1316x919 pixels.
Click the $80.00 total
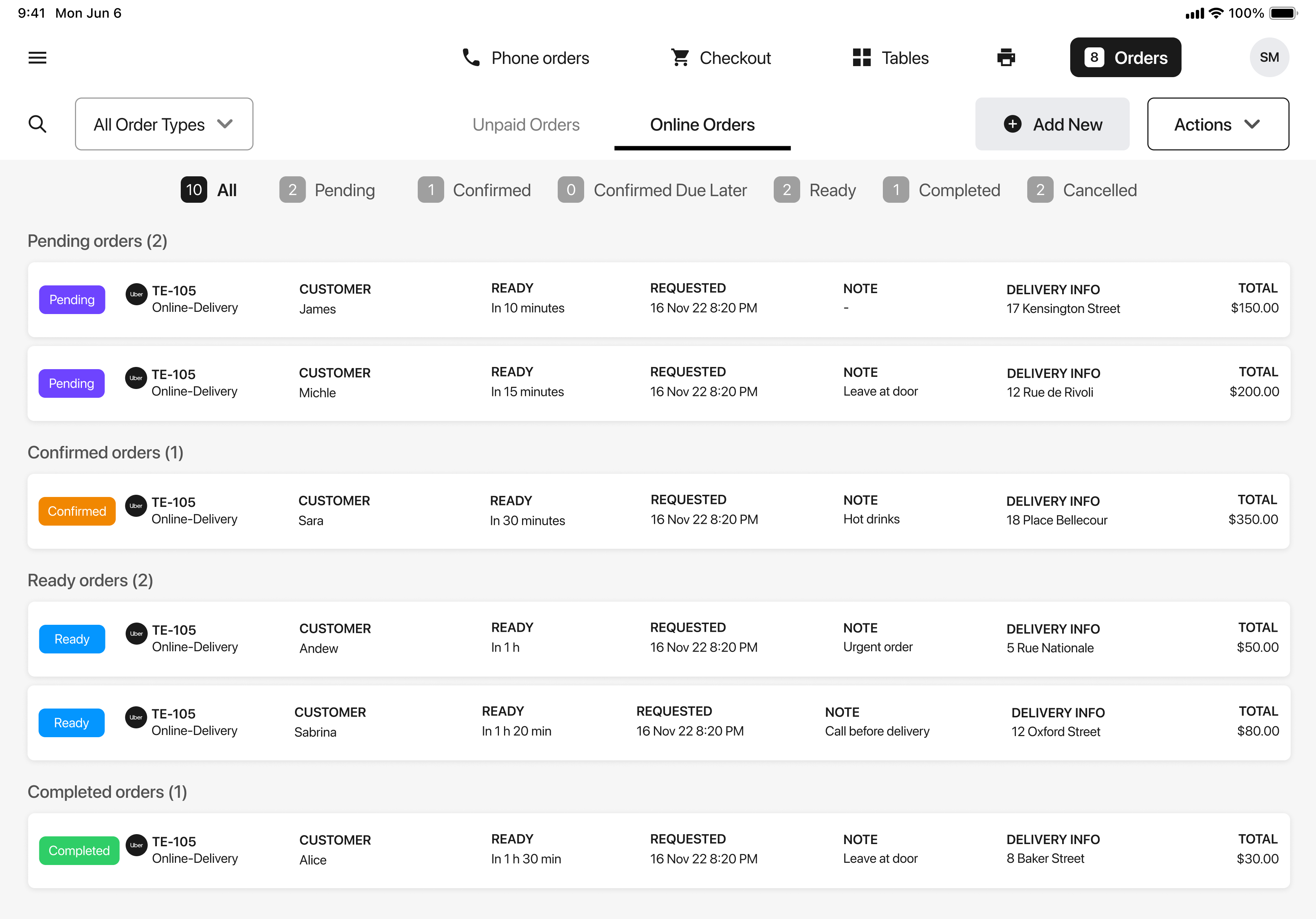(1258, 731)
